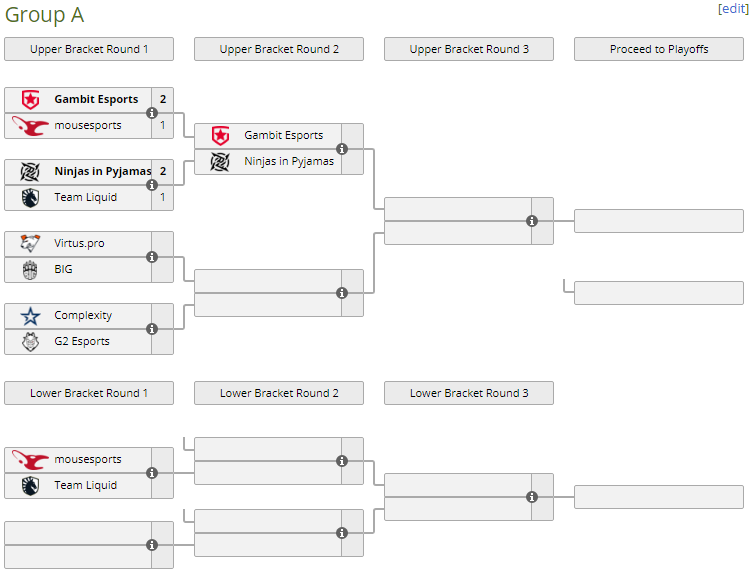Screen dimensions: 751x573
Task: Click the mousesports logo in Upper Bracket Round 1
Action: [30, 125]
